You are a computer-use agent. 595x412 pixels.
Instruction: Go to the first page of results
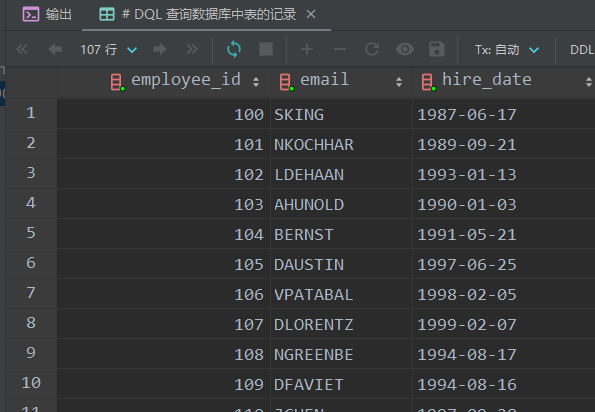(22, 49)
